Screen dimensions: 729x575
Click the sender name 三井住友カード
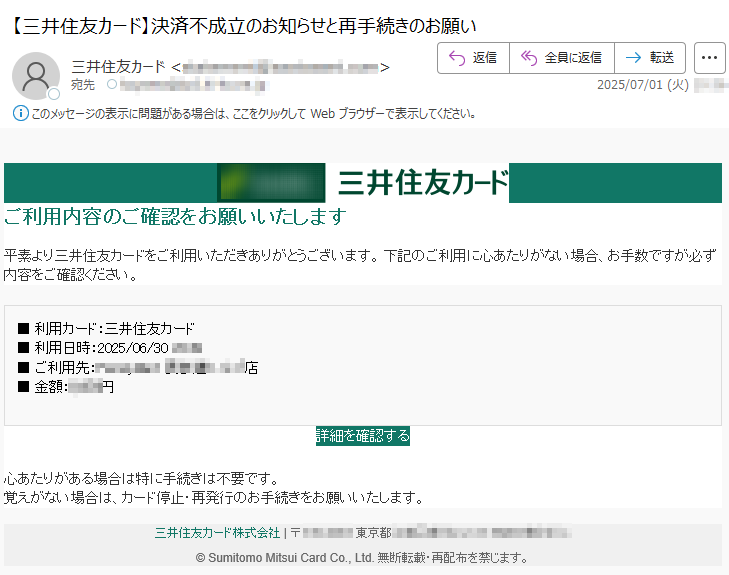[118, 67]
